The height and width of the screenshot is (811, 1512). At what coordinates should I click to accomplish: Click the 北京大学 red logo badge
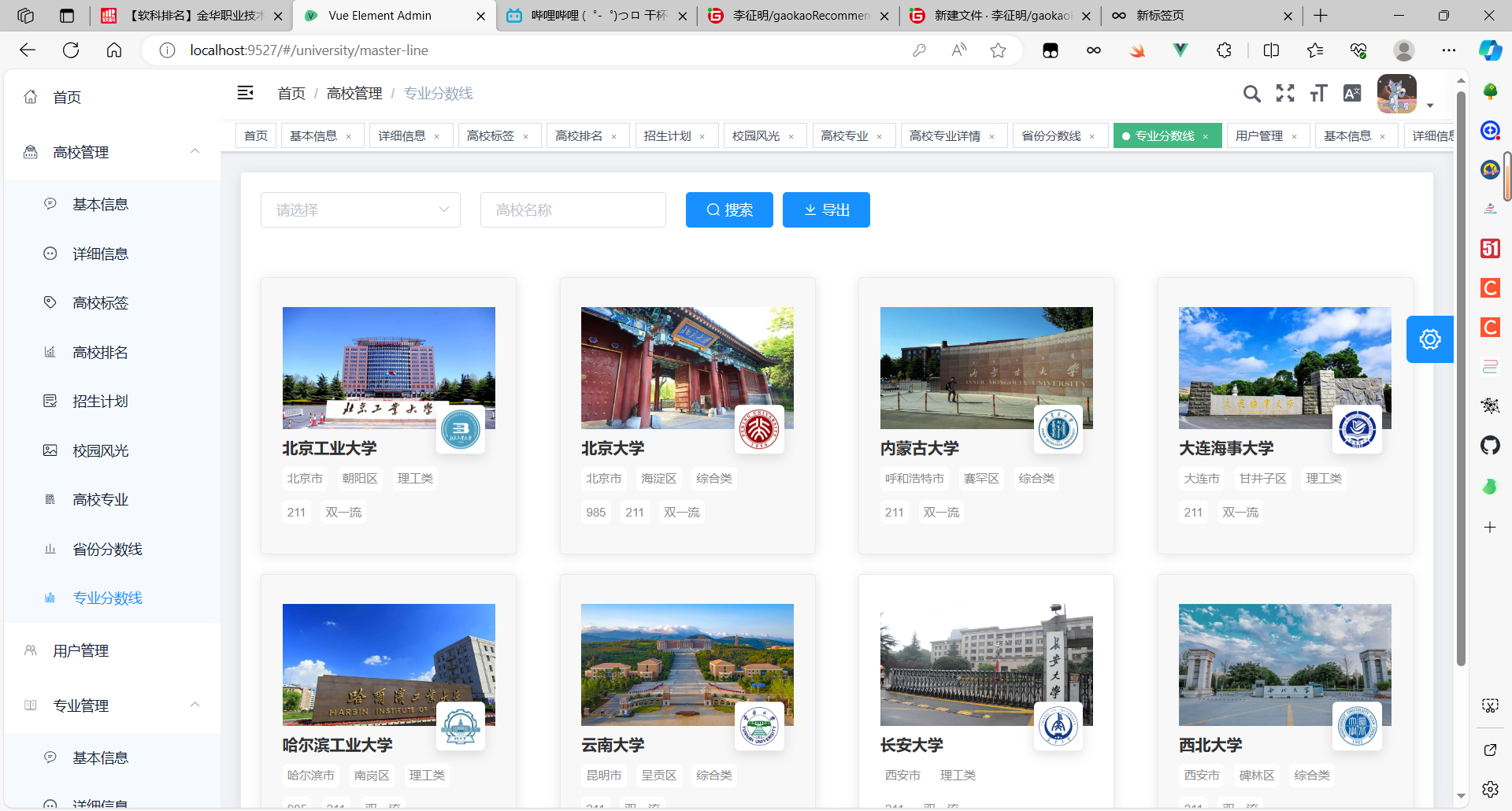759,430
